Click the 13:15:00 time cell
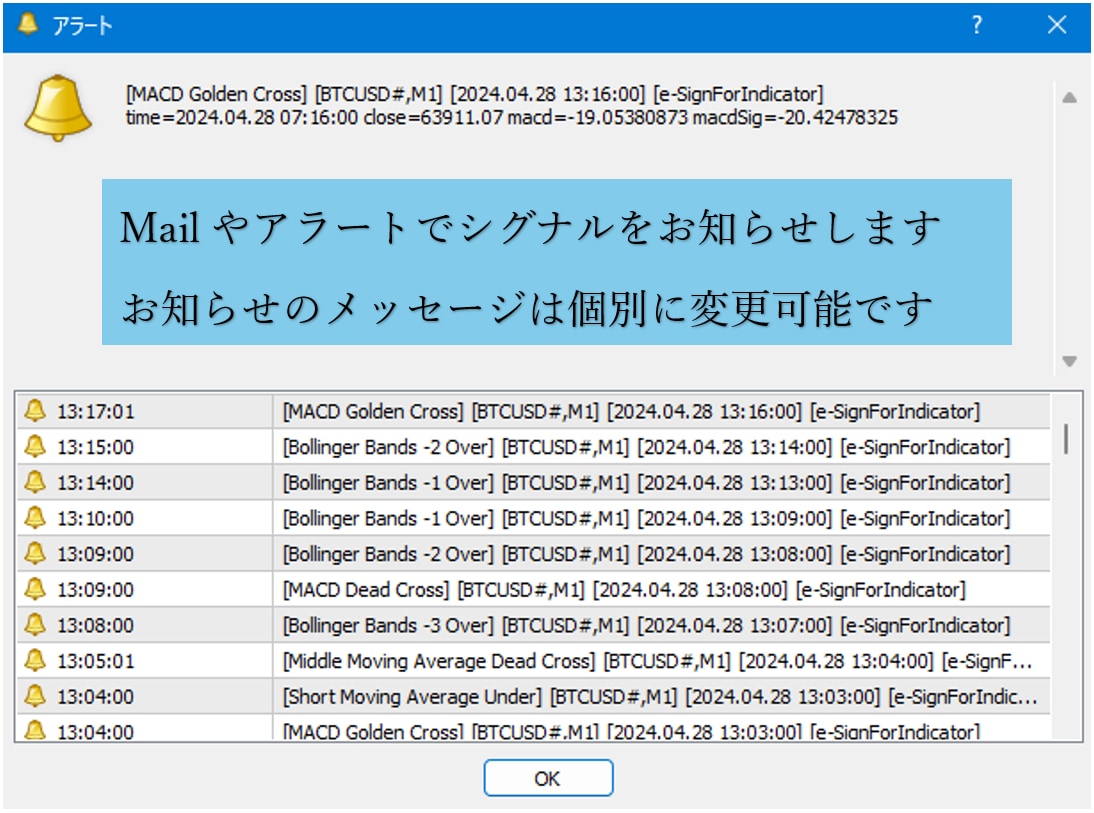Image resolution: width=1094 pixels, height=813 pixels. (96, 447)
